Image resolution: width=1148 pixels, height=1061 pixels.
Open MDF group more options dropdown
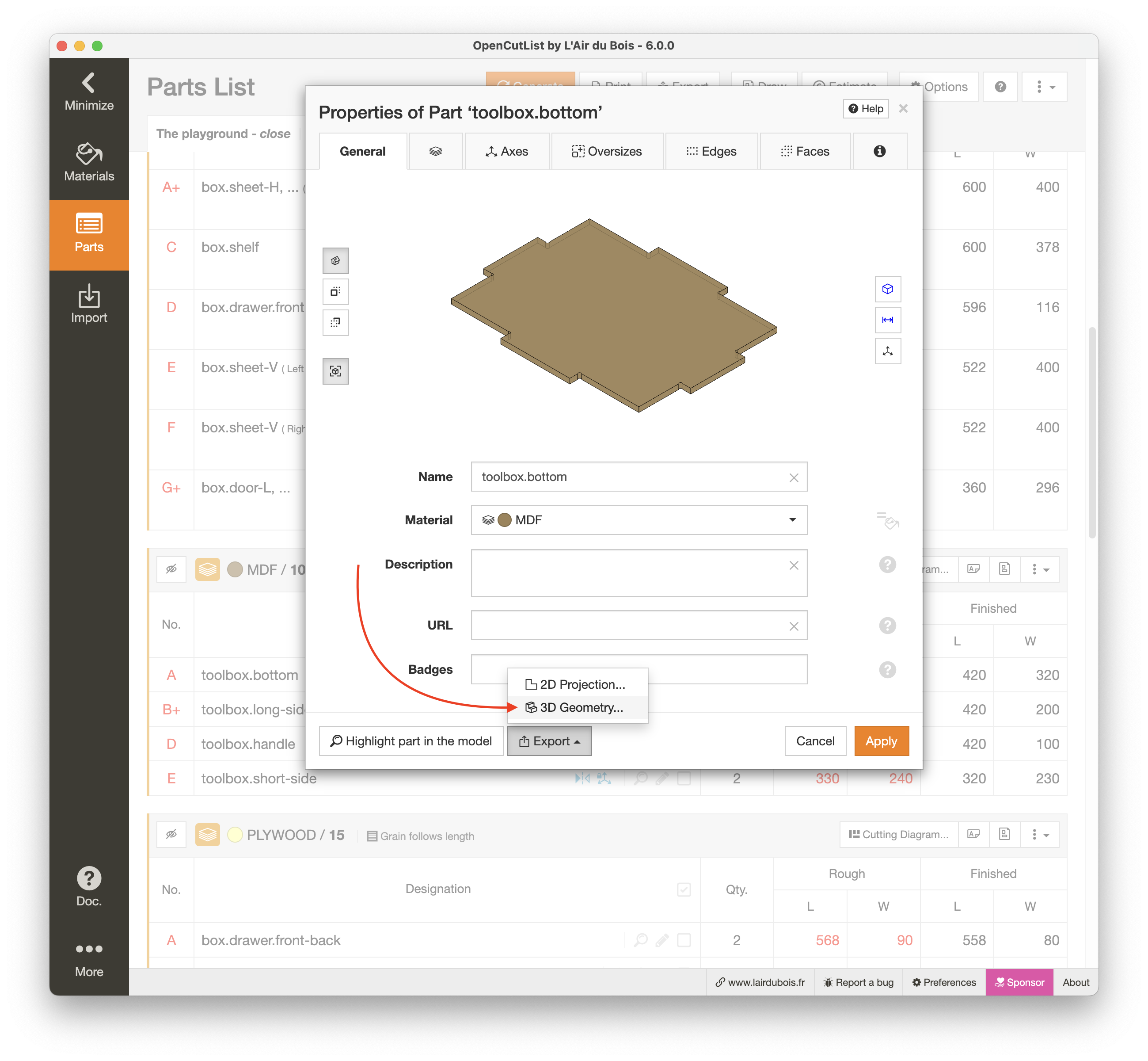[1040, 569]
